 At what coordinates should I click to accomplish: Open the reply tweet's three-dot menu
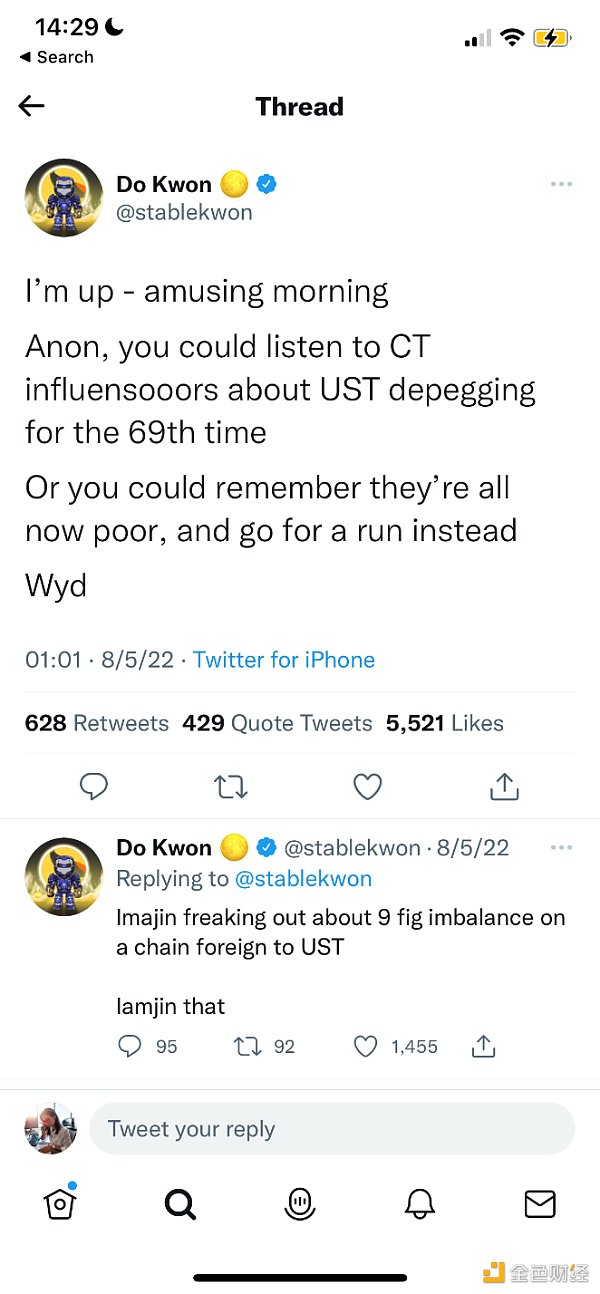(x=562, y=848)
